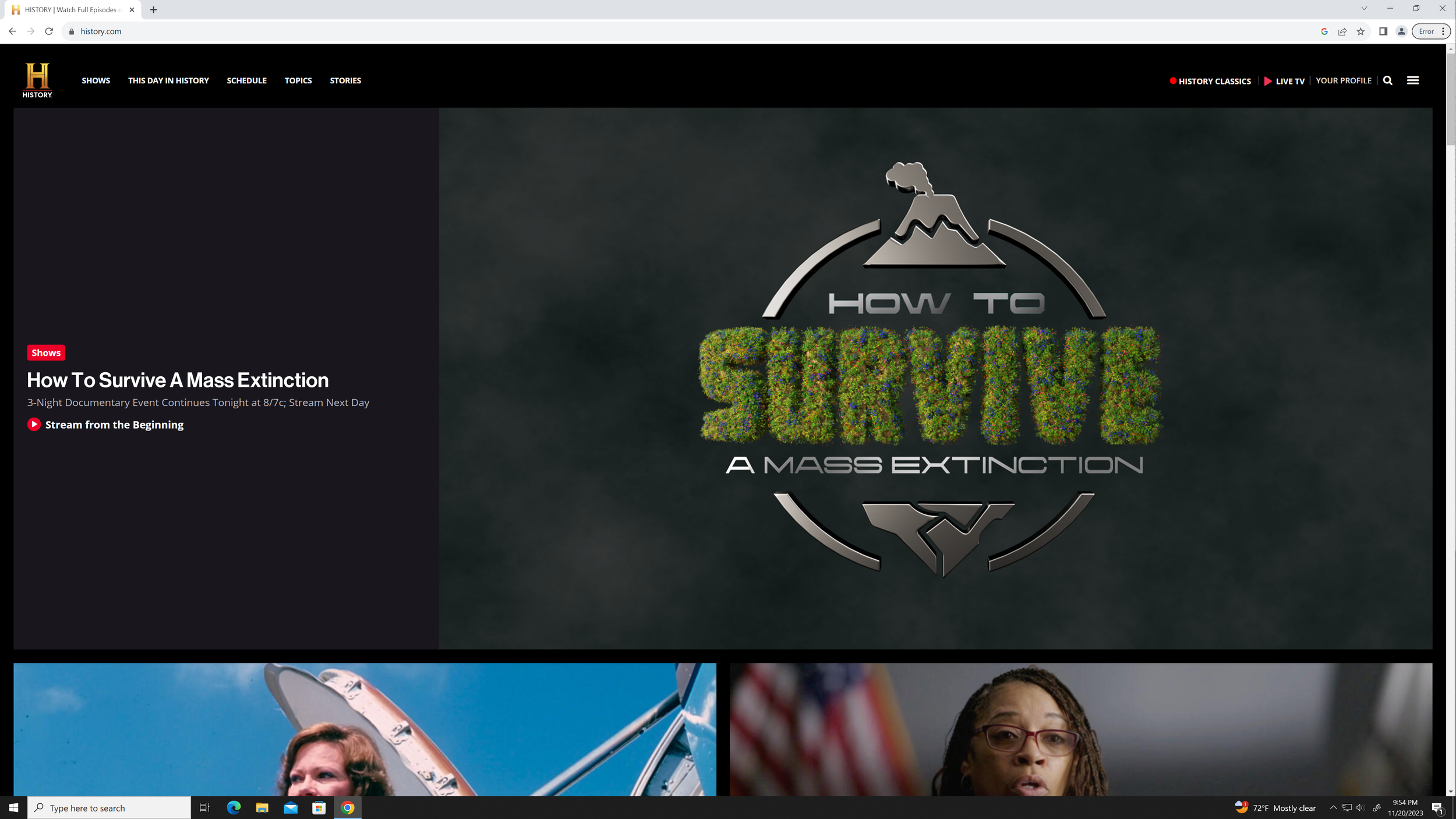The image size is (1456, 819).
Task: Open the Shows menu
Action: [96, 80]
